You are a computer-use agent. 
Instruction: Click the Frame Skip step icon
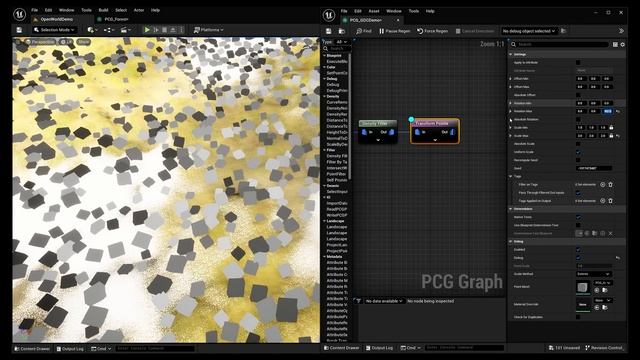[156, 30]
